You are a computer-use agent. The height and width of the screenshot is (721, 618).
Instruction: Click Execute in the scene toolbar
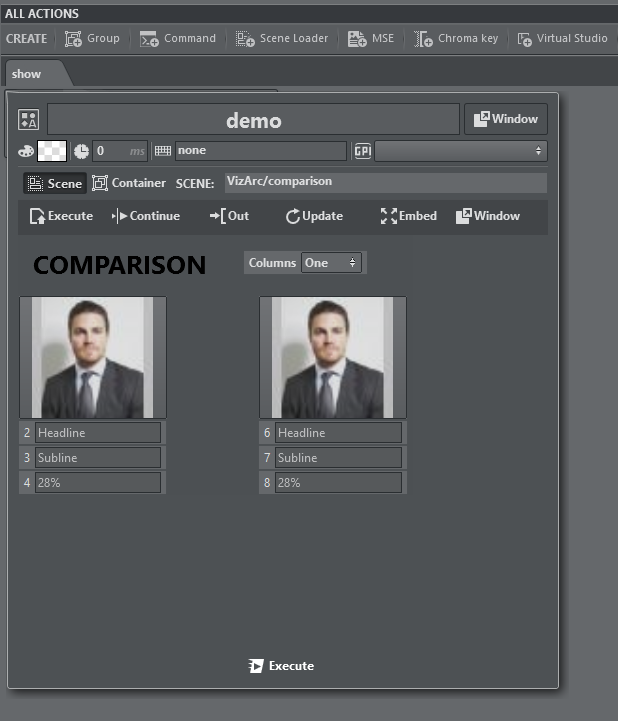[x=61, y=216]
